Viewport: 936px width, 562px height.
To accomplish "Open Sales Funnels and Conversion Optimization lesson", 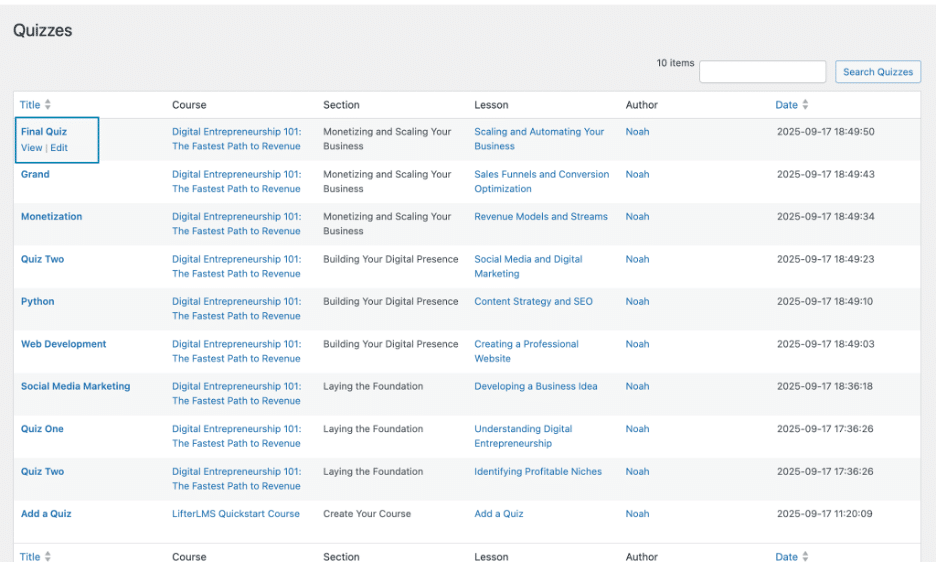I will coord(541,182).
